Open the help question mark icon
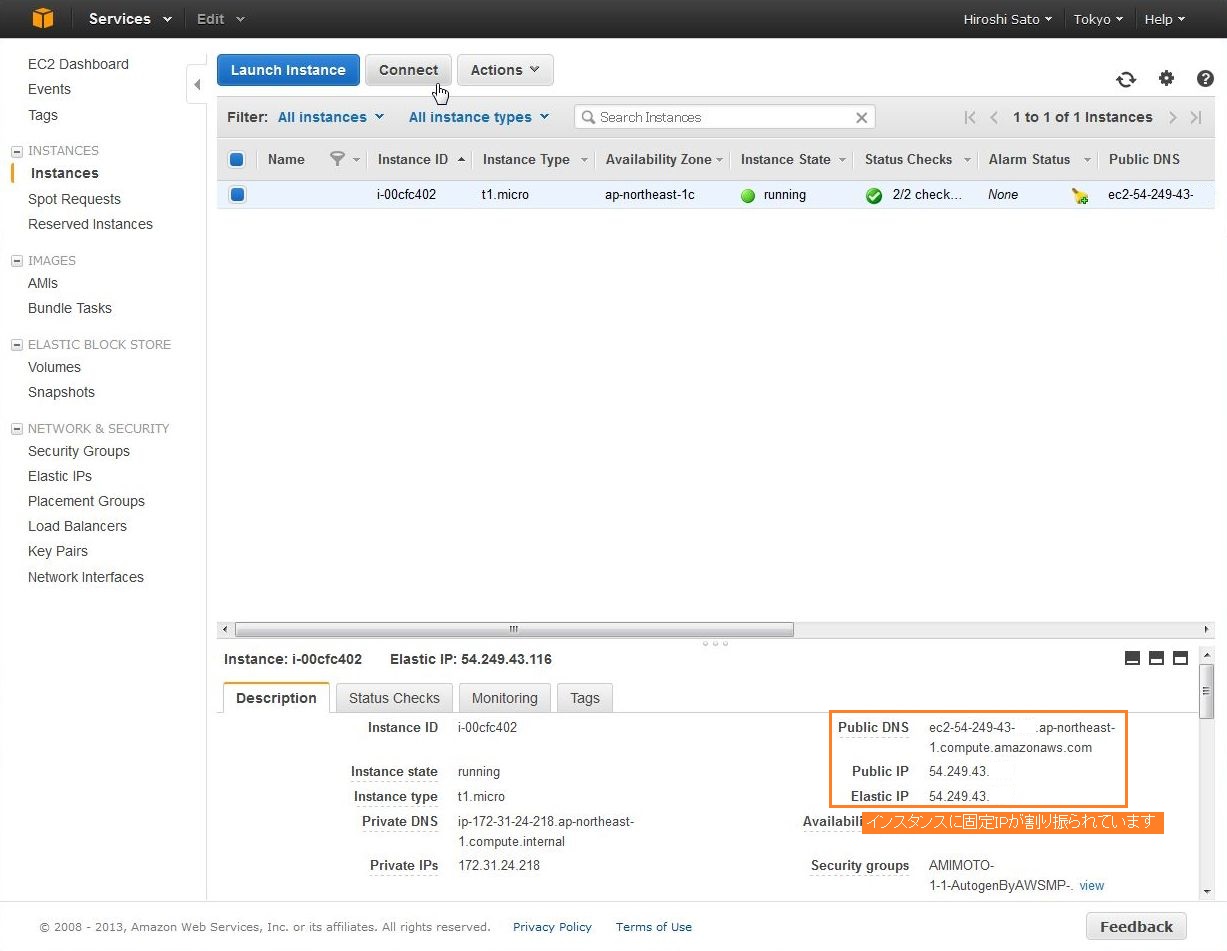 (1205, 78)
